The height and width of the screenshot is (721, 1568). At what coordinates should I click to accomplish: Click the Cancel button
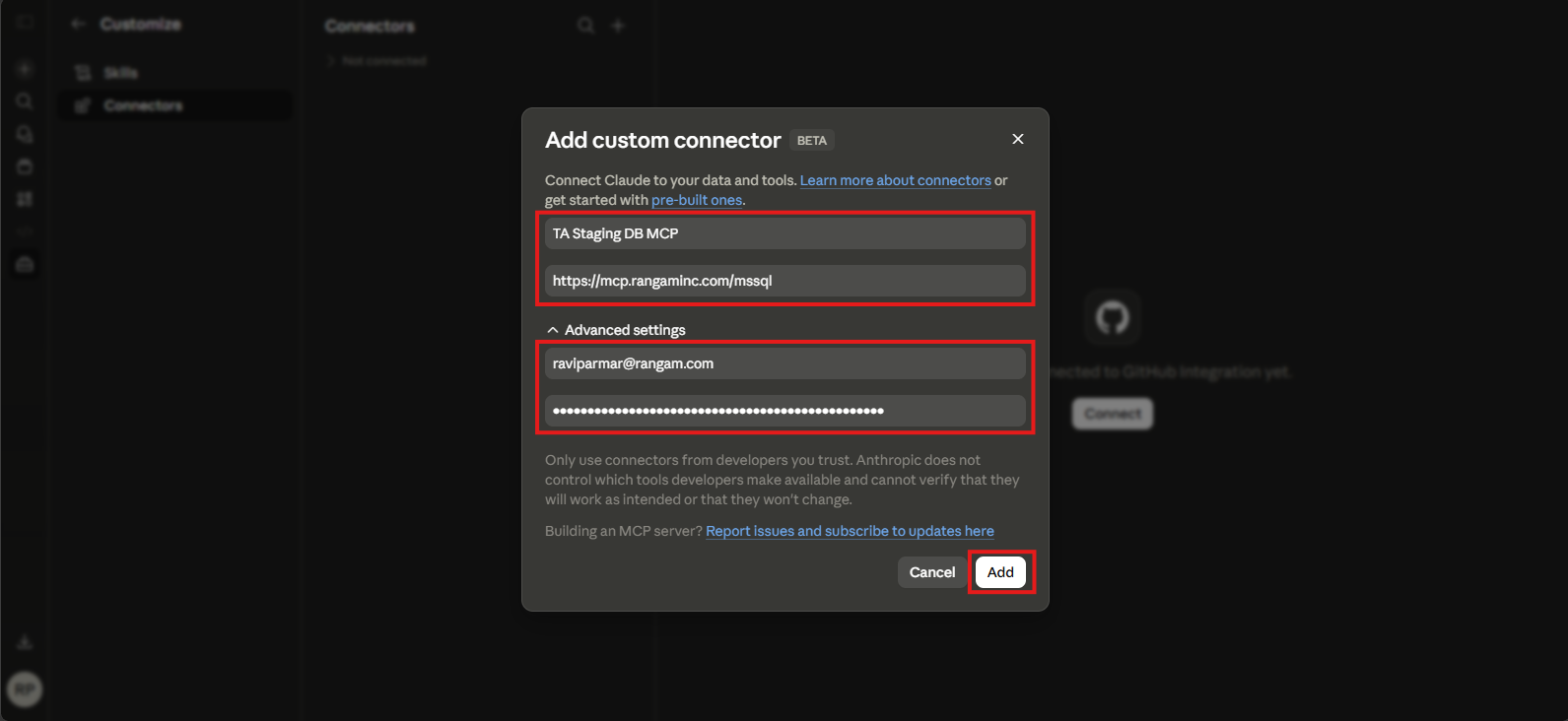(932, 572)
